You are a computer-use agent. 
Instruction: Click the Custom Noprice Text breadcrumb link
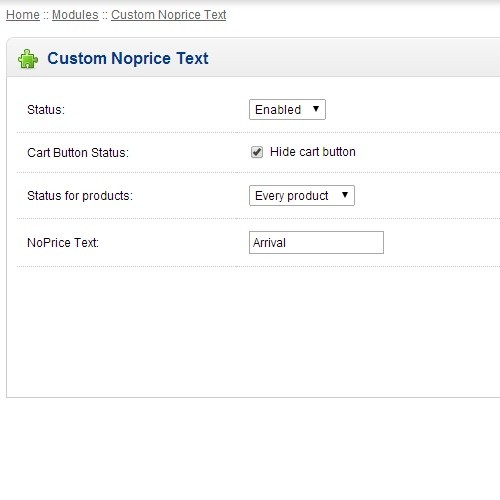pos(169,15)
